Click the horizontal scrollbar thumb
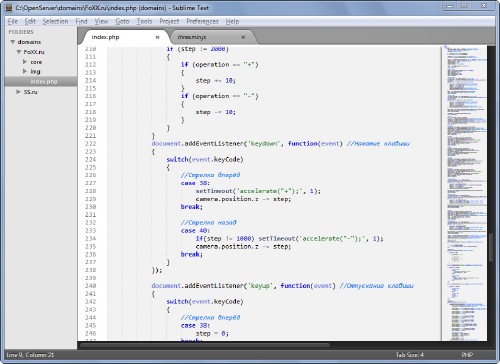 pyautogui.click(x=204, y=345)
